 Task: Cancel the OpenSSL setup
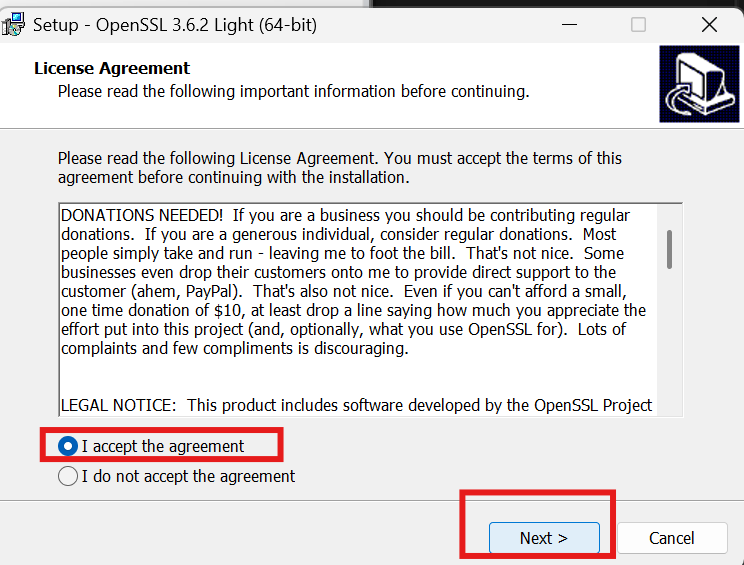(671, 538)
